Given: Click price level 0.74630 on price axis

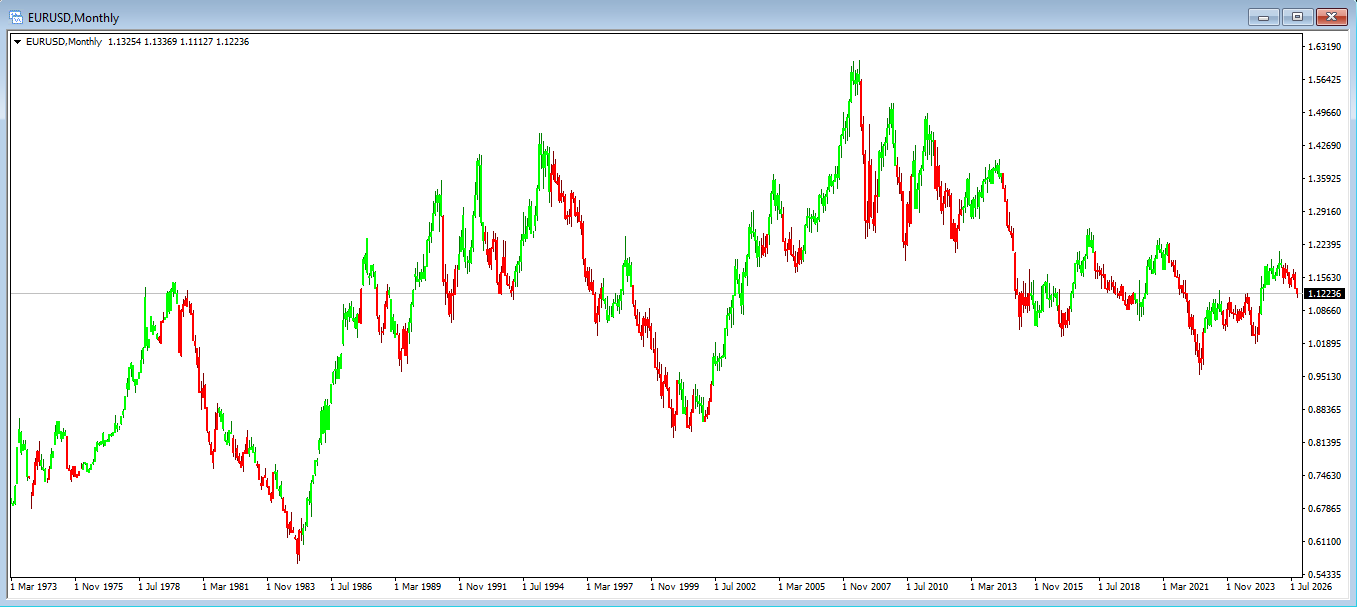Looking at the screenshot, I should coord(1324,476).
